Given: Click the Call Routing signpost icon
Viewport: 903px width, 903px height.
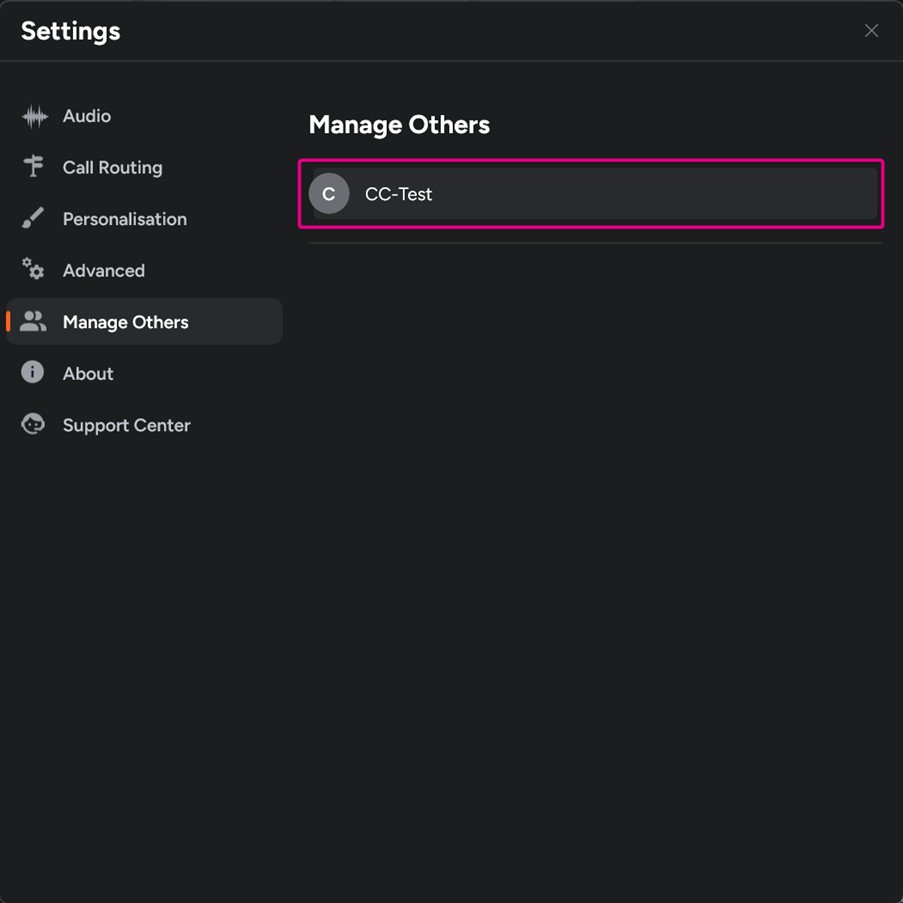Looking at the screenshot, I should 33,167.
